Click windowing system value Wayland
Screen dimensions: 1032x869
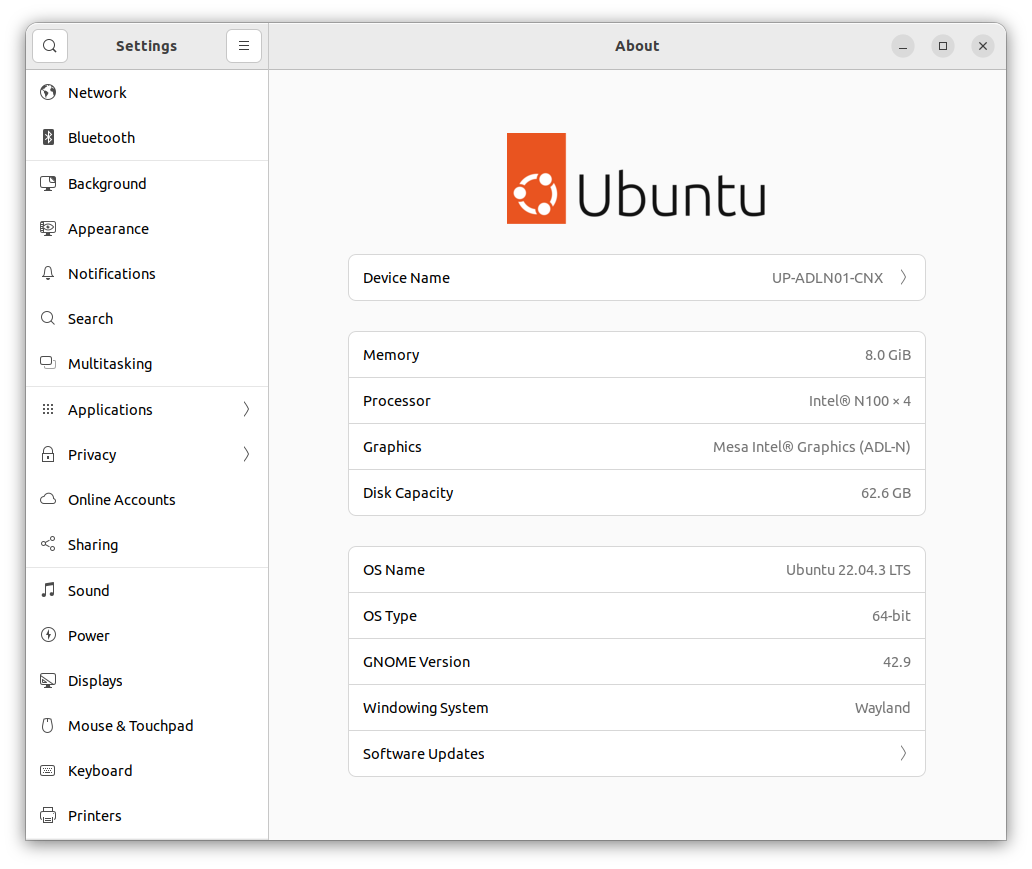tap(882, 708)
